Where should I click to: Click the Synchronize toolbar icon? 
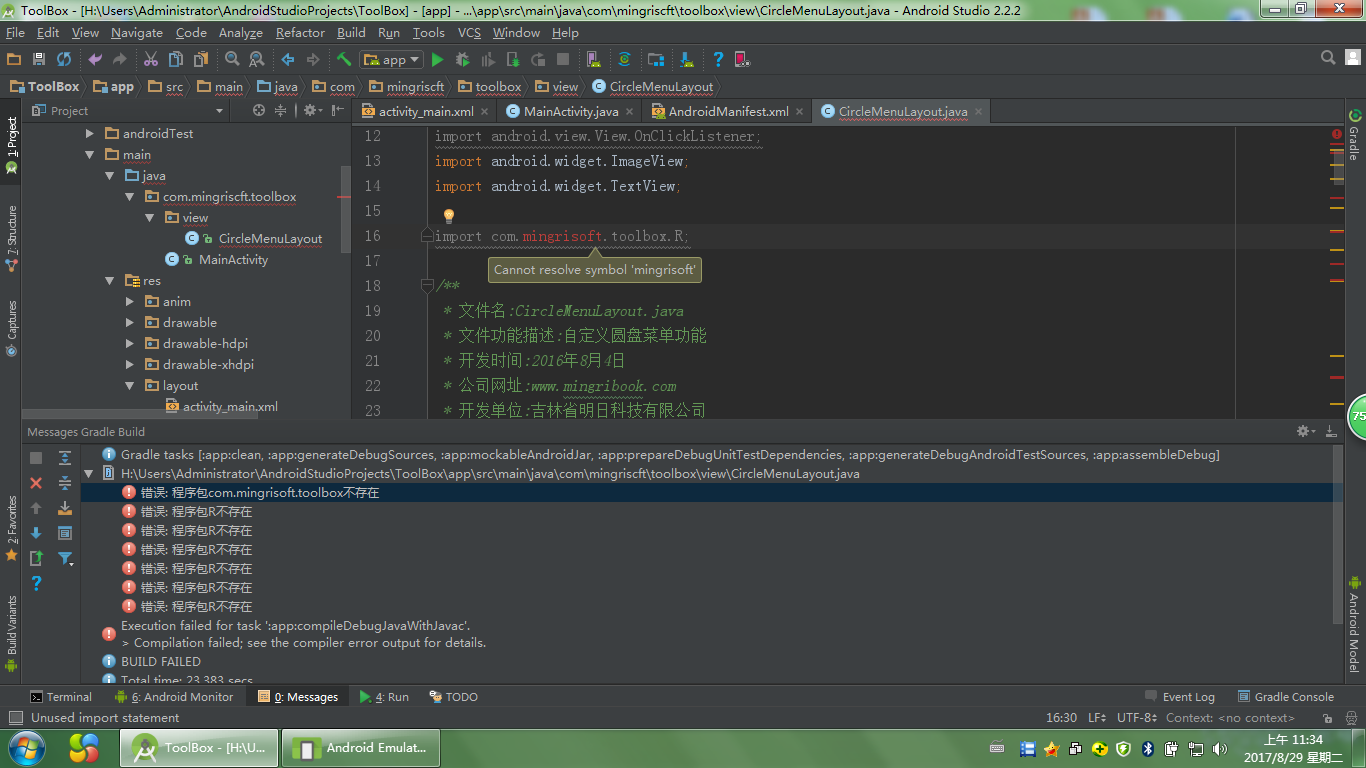tap(64, 60)
